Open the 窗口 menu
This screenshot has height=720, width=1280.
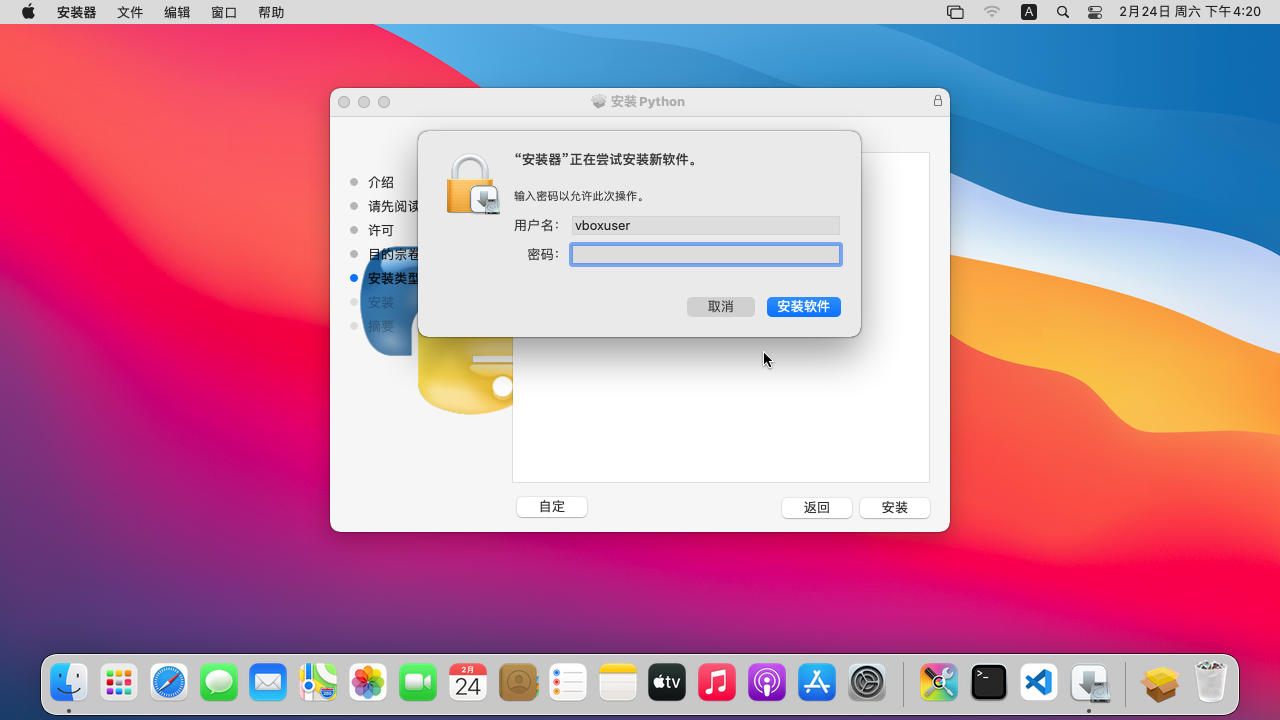pos(224,12)
